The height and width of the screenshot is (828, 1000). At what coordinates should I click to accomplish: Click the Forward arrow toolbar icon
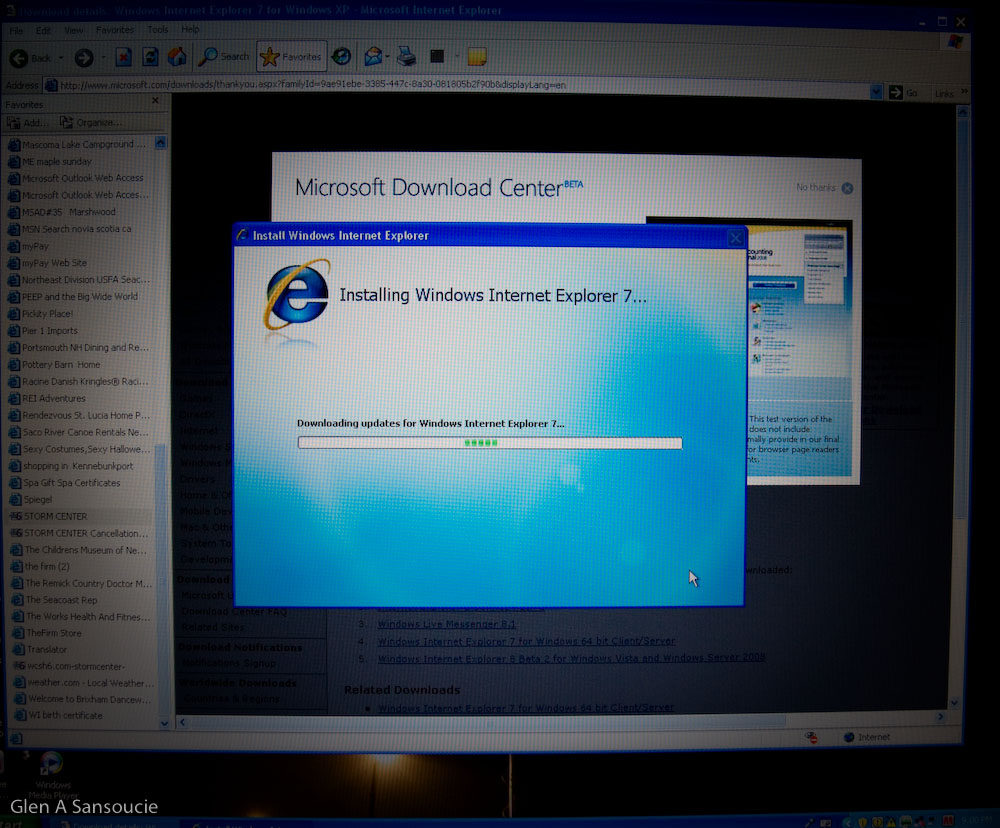click(84, 58)
